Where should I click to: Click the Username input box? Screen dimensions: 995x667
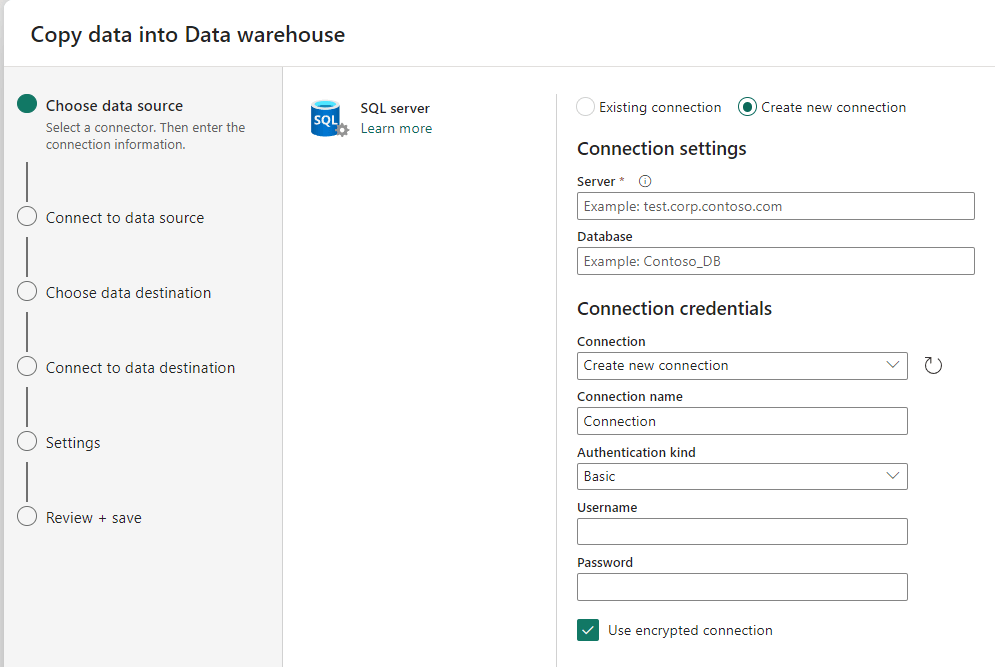click(742, 532)
